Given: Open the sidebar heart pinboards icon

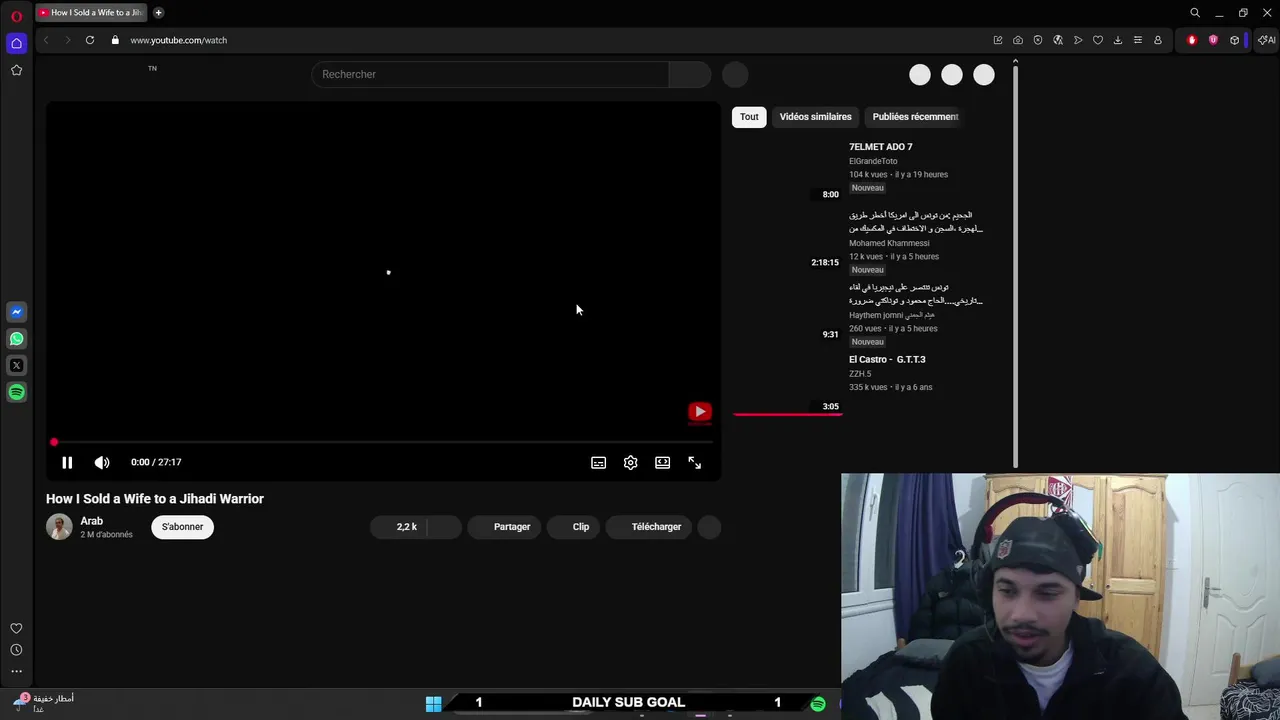Looking at the screenshot, I should (16, 628).
